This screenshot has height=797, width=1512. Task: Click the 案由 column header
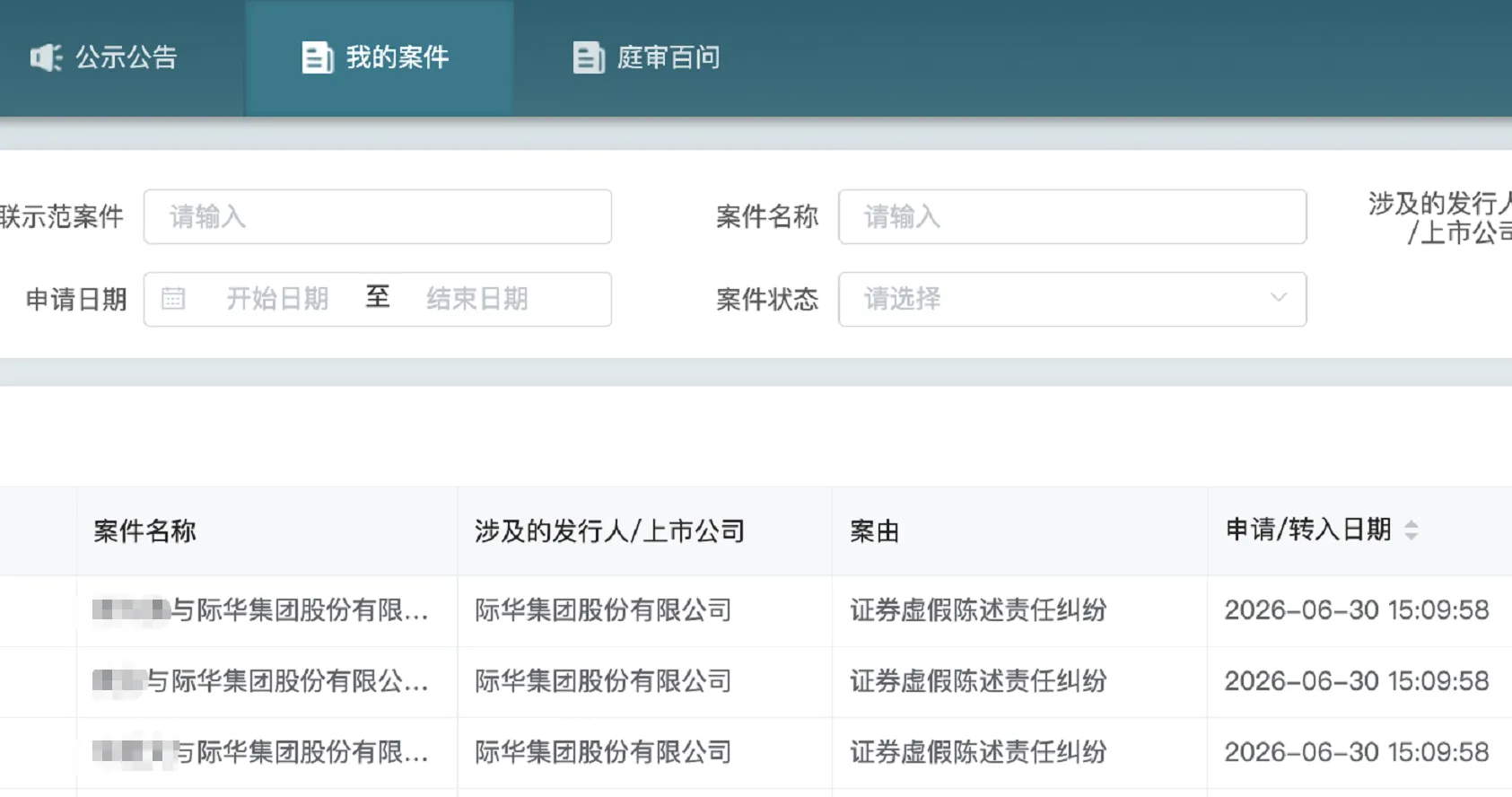[x=875, y=531]
